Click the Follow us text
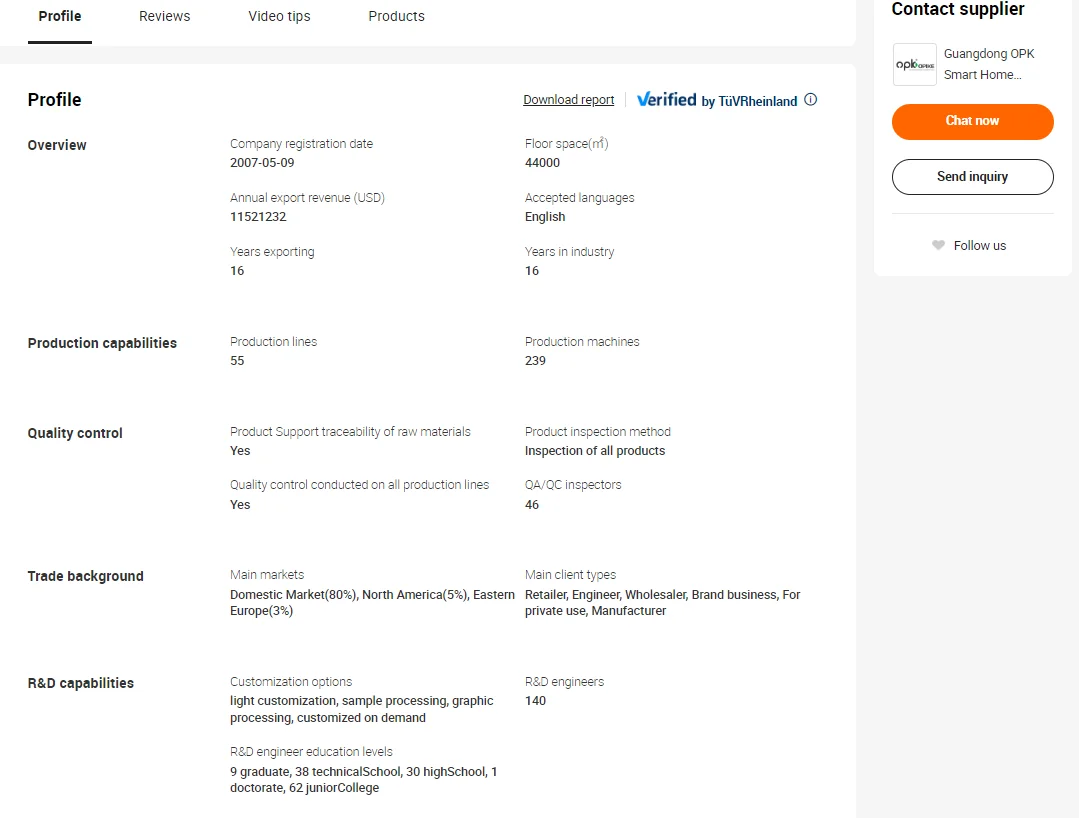The image size is (1079, 818). point(979,246)
